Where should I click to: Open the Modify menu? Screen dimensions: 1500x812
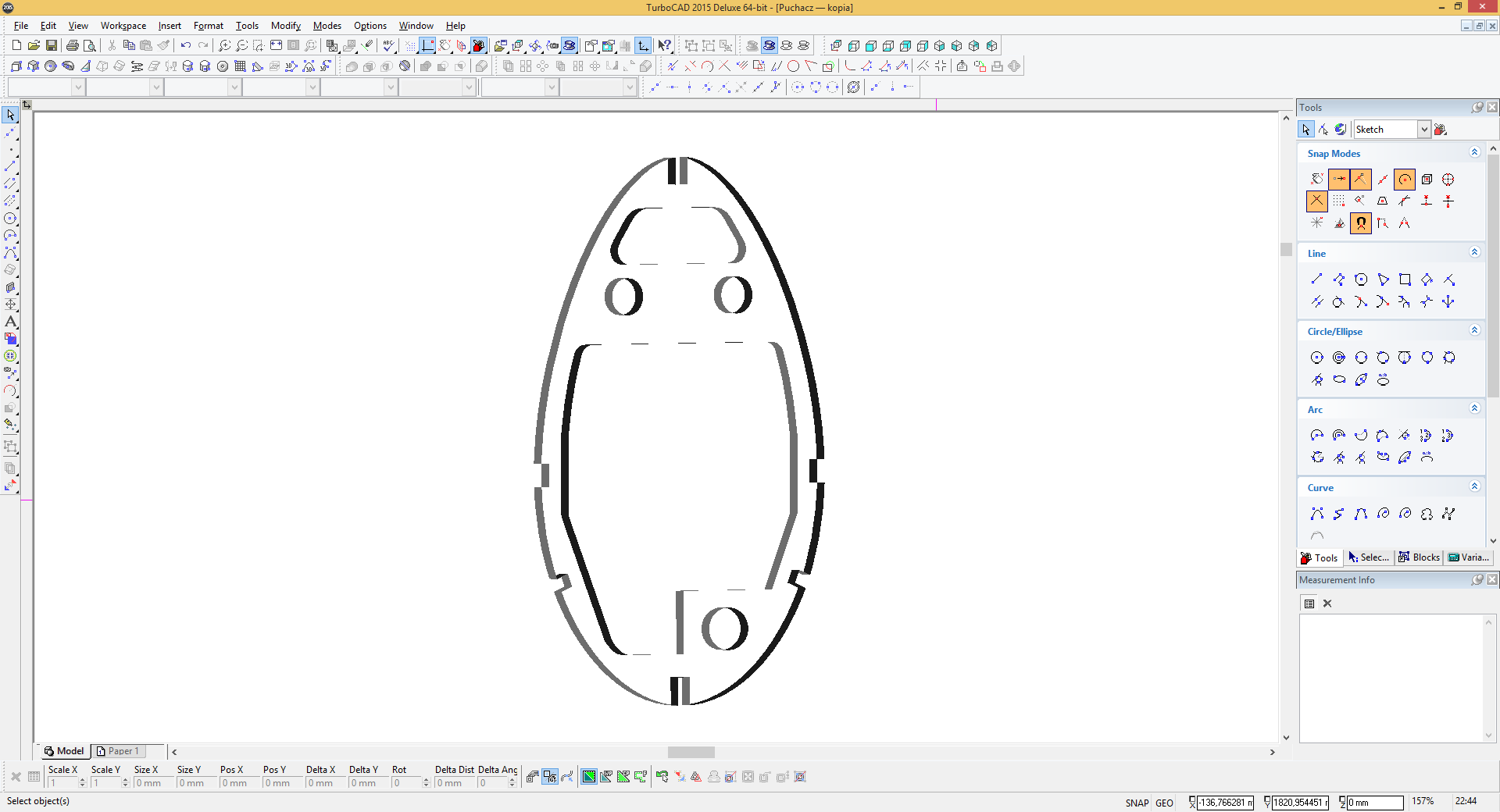(x=285, y=26)
